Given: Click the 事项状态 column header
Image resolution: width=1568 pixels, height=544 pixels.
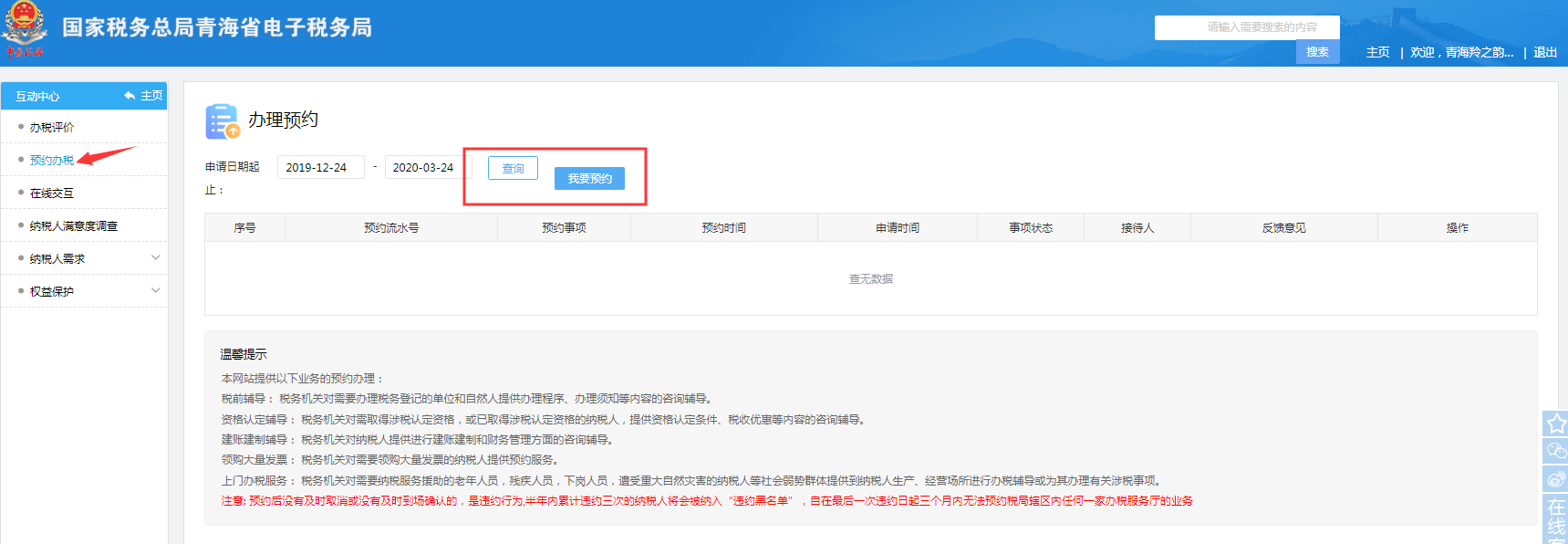Looking at the screenshot, I should coord(1031,227).
